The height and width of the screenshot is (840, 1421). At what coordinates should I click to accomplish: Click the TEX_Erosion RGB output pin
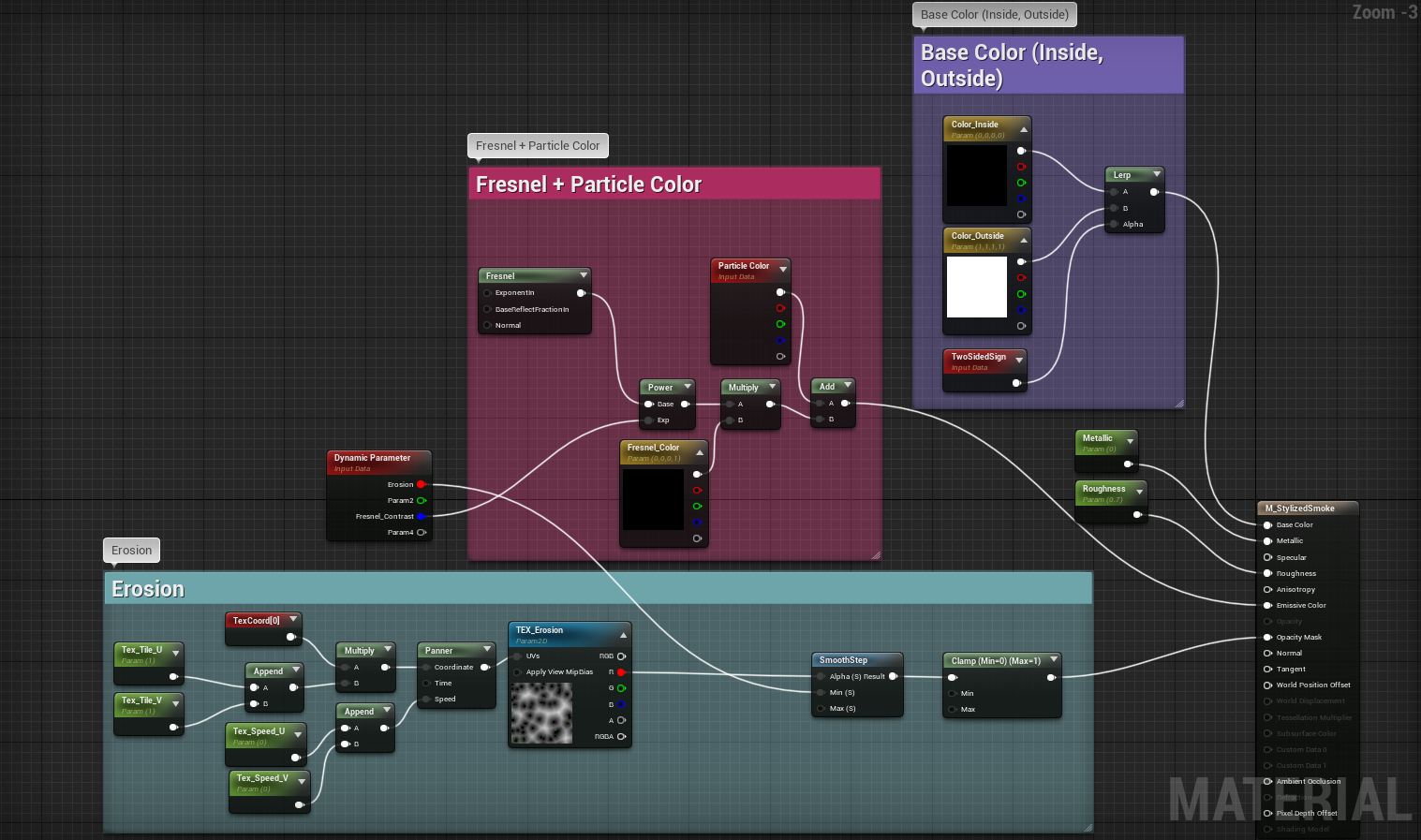[621, 656]
